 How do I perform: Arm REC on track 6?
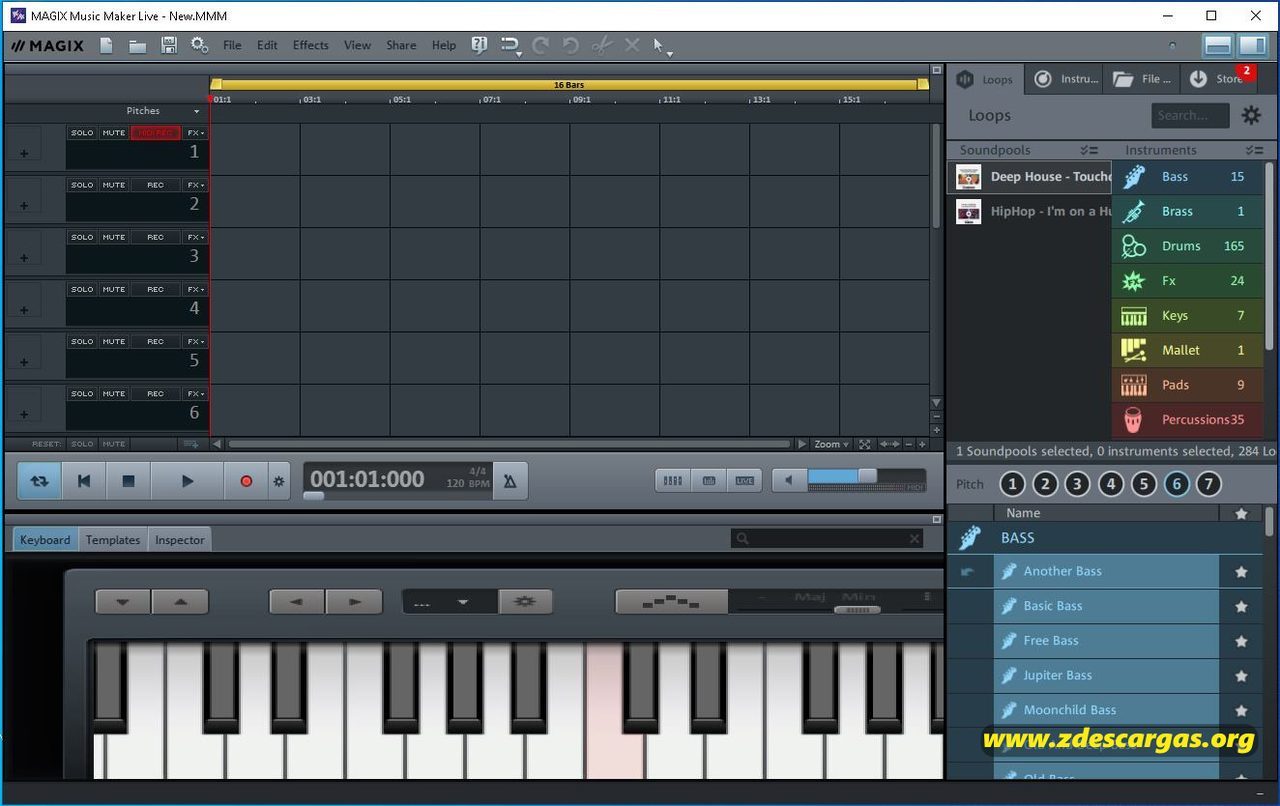tap(155, 393)
